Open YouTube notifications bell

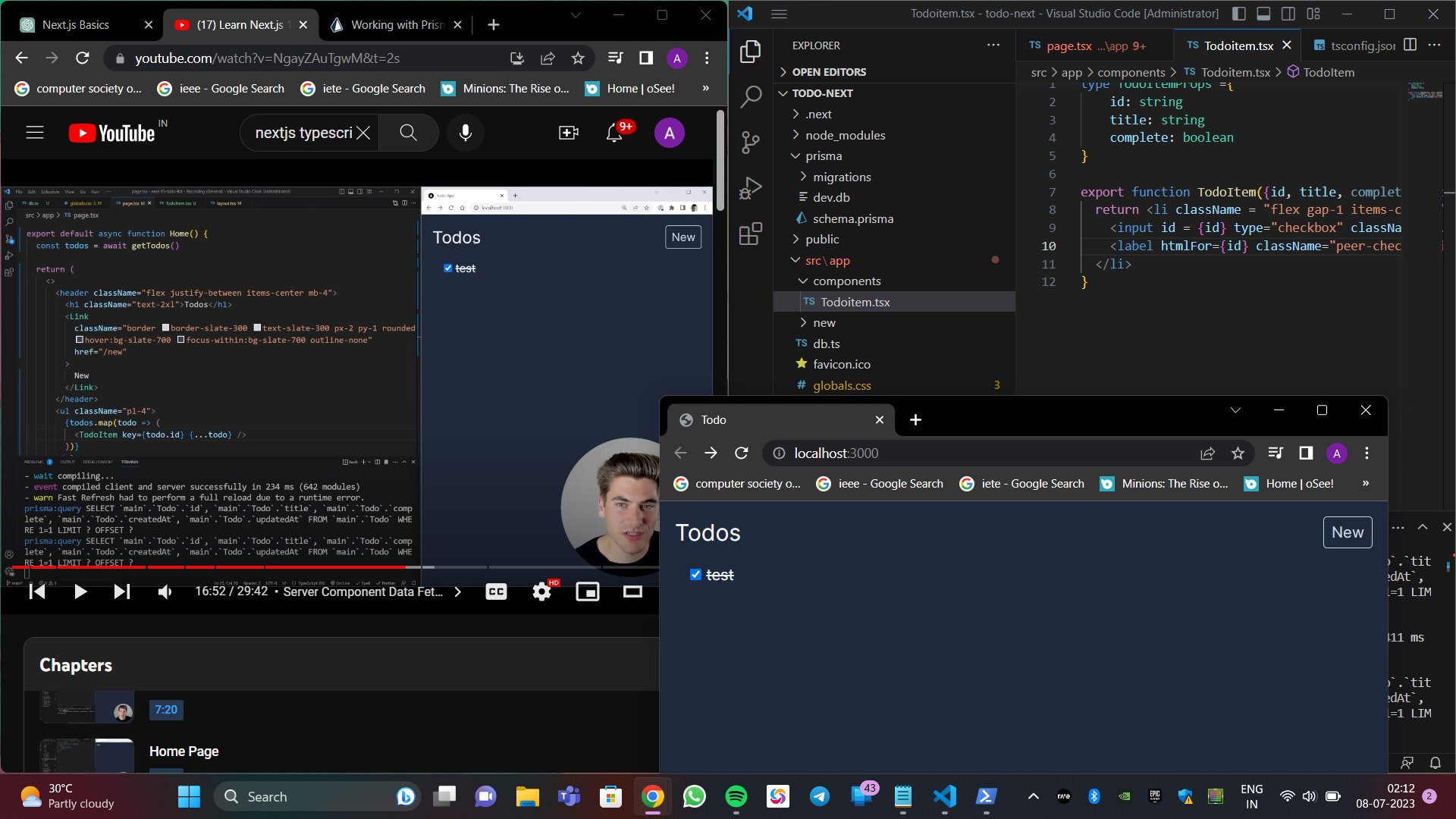pos(614,133)
